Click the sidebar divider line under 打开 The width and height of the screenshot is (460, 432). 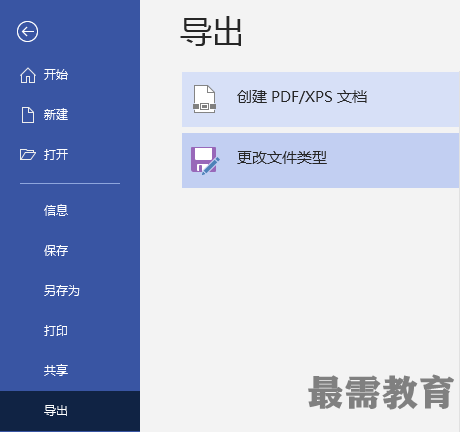(x=70, y=183)
